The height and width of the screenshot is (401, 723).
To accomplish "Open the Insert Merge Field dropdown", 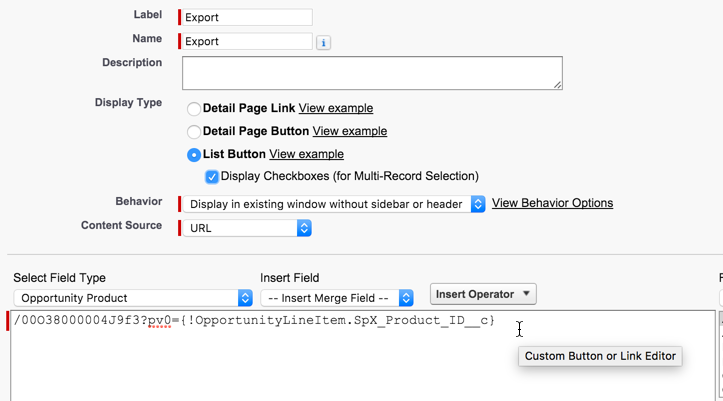I will pos(336,298).
